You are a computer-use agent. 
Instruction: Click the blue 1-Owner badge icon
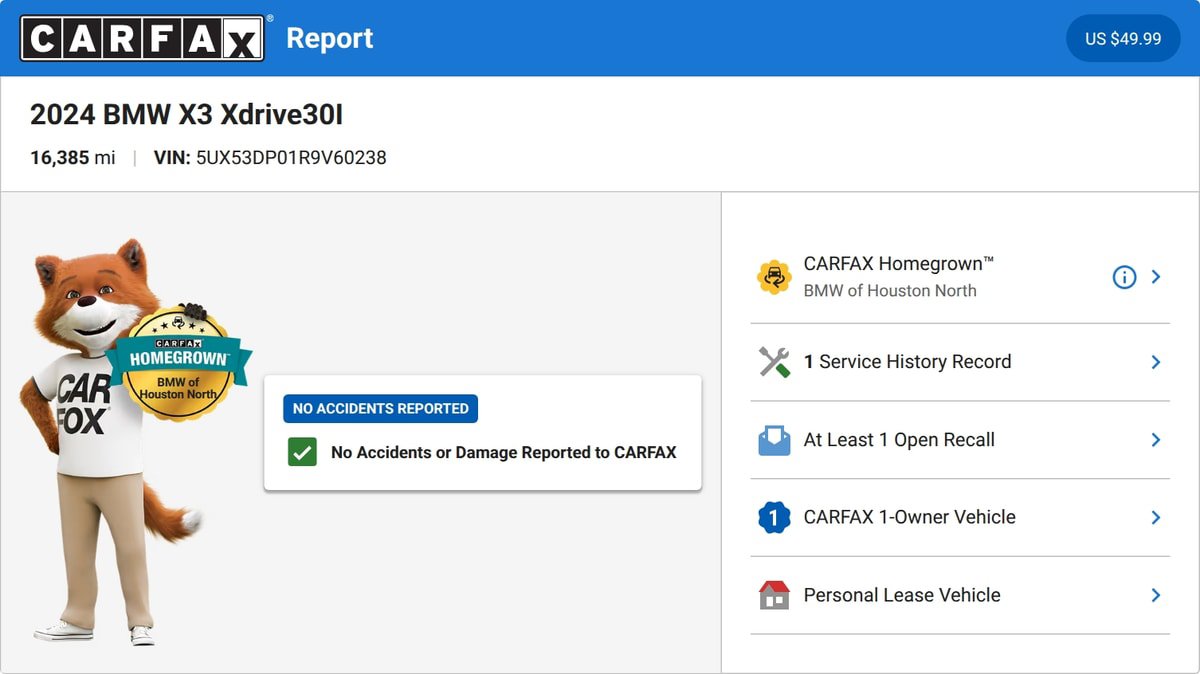pyautogui.click(x=774, y=517)
